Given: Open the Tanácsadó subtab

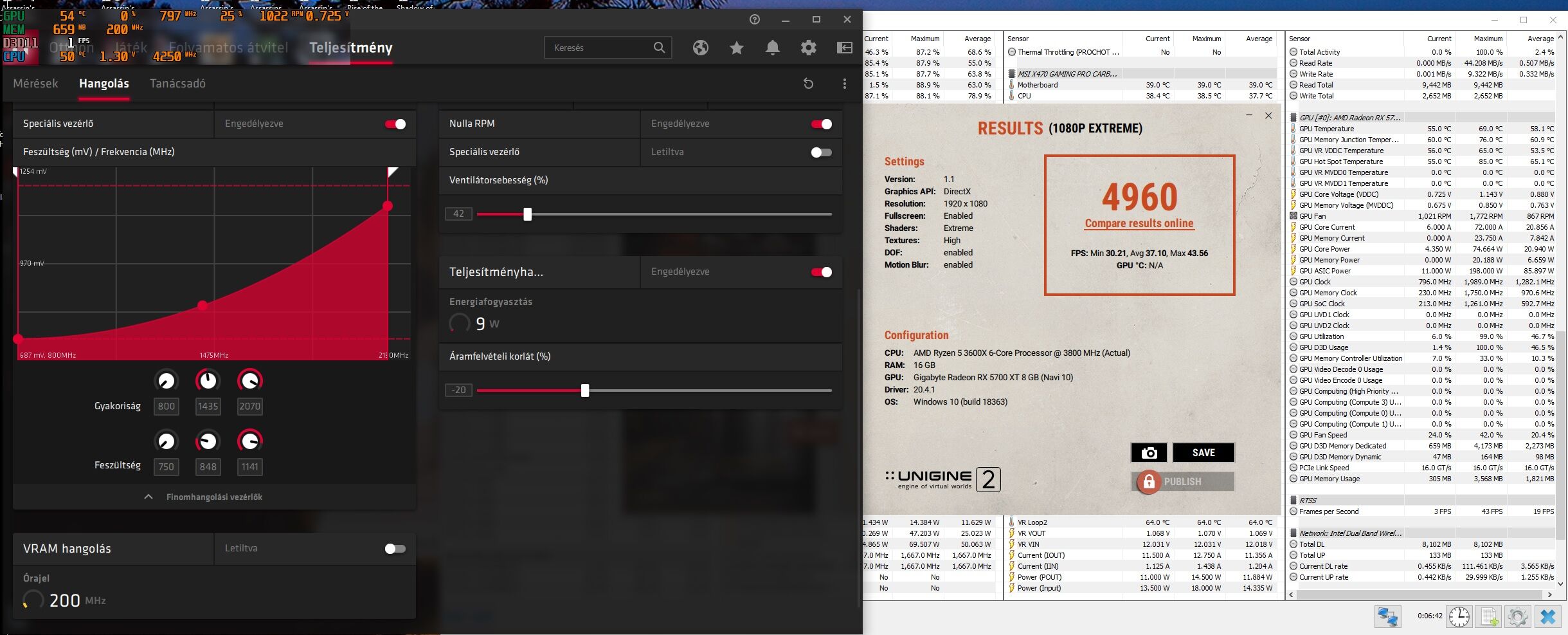Looking at the screenshot, I should coord(177,84).
